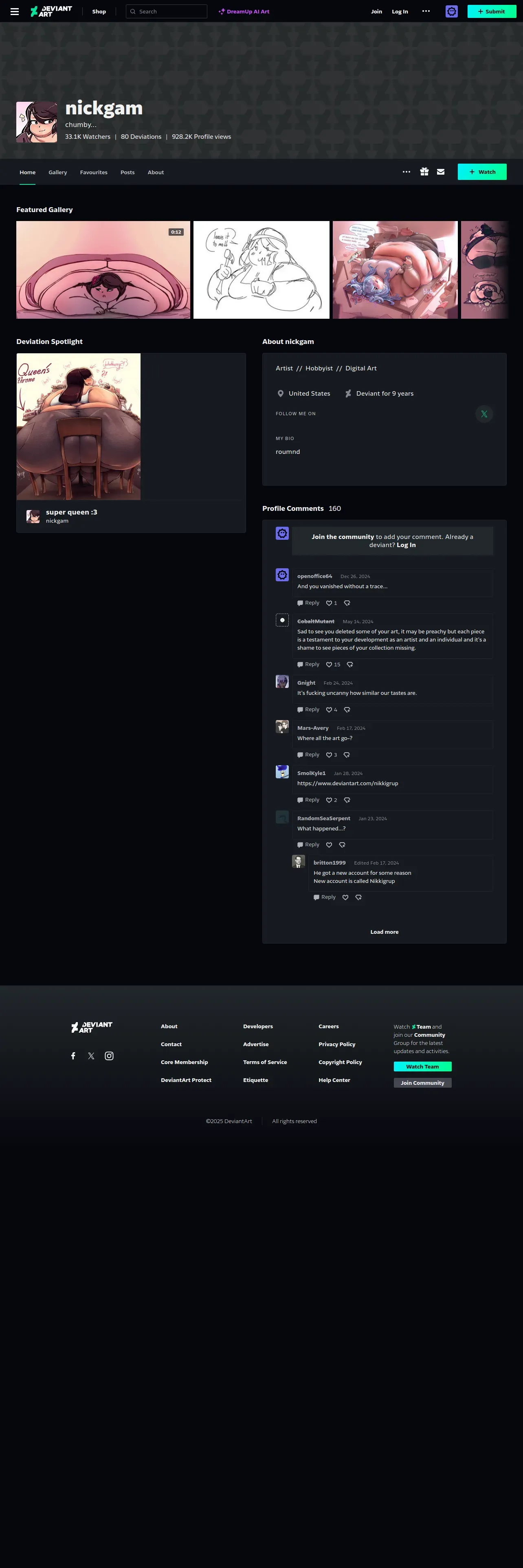Click the header Search field
Image resolution: width=523 pixels, height=1568 pixels.
166,11
